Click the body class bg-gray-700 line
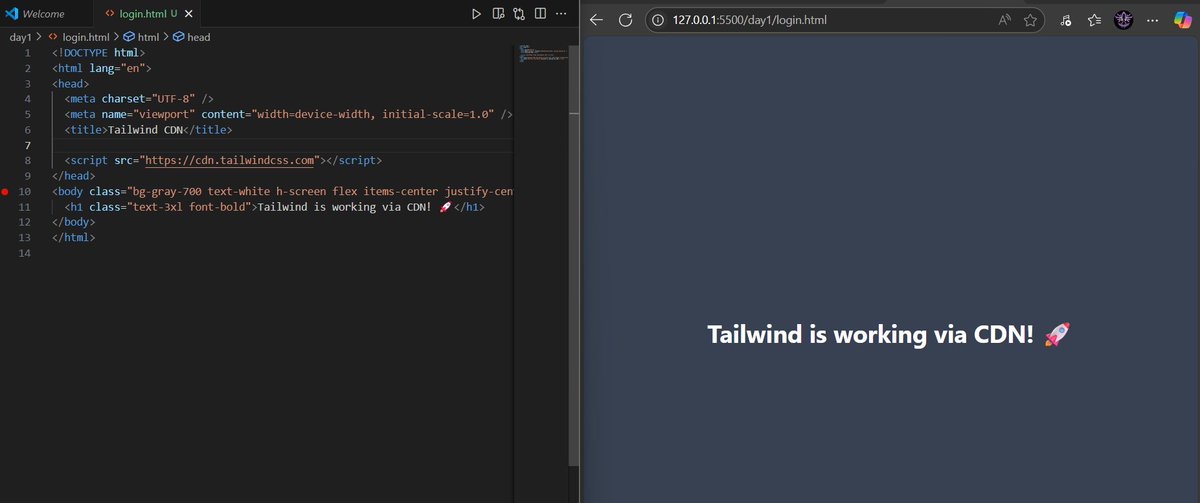1200x503 pixels. coord(283,191)
